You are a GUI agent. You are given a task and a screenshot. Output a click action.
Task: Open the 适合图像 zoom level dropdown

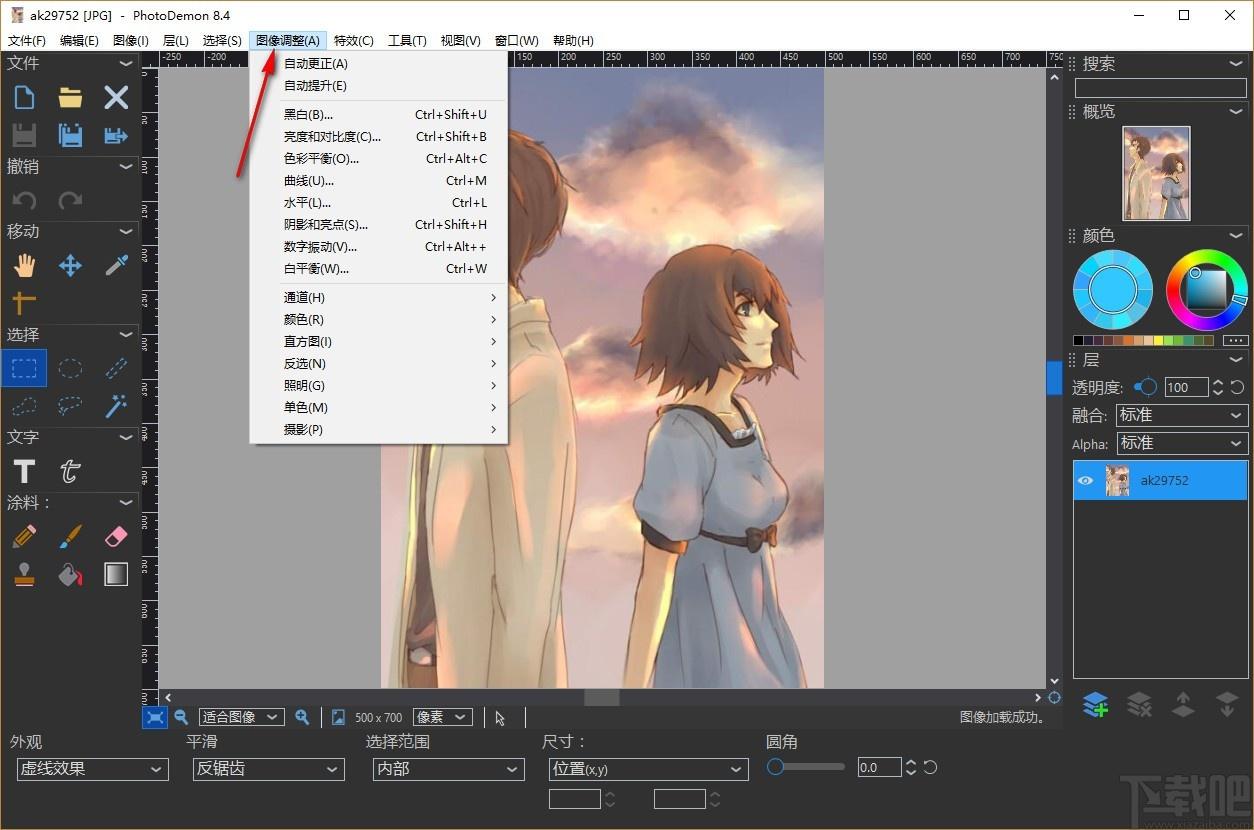click(x=241, y=717)
